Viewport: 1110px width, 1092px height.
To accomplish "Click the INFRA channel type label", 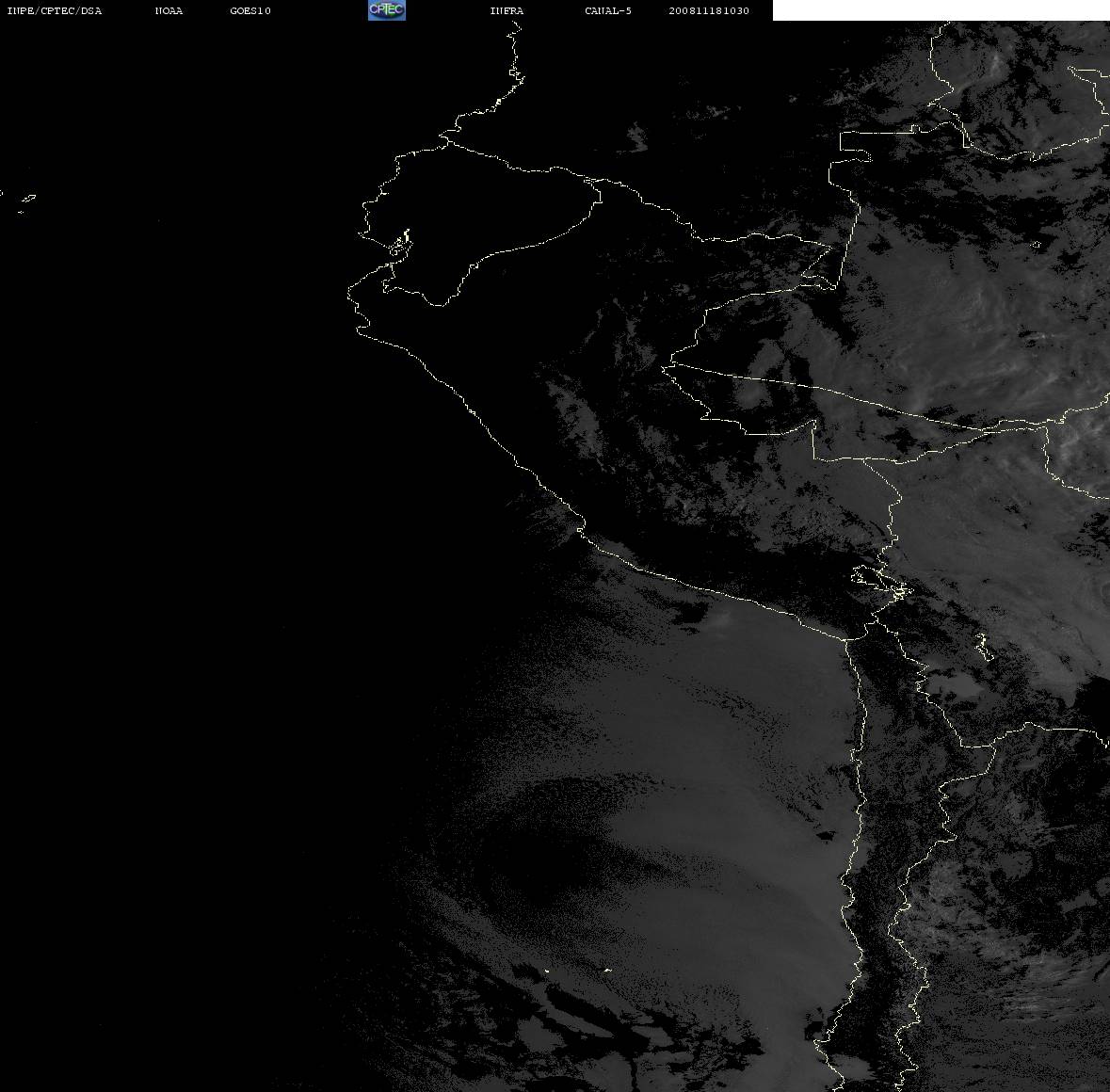I will coord(507,10).
